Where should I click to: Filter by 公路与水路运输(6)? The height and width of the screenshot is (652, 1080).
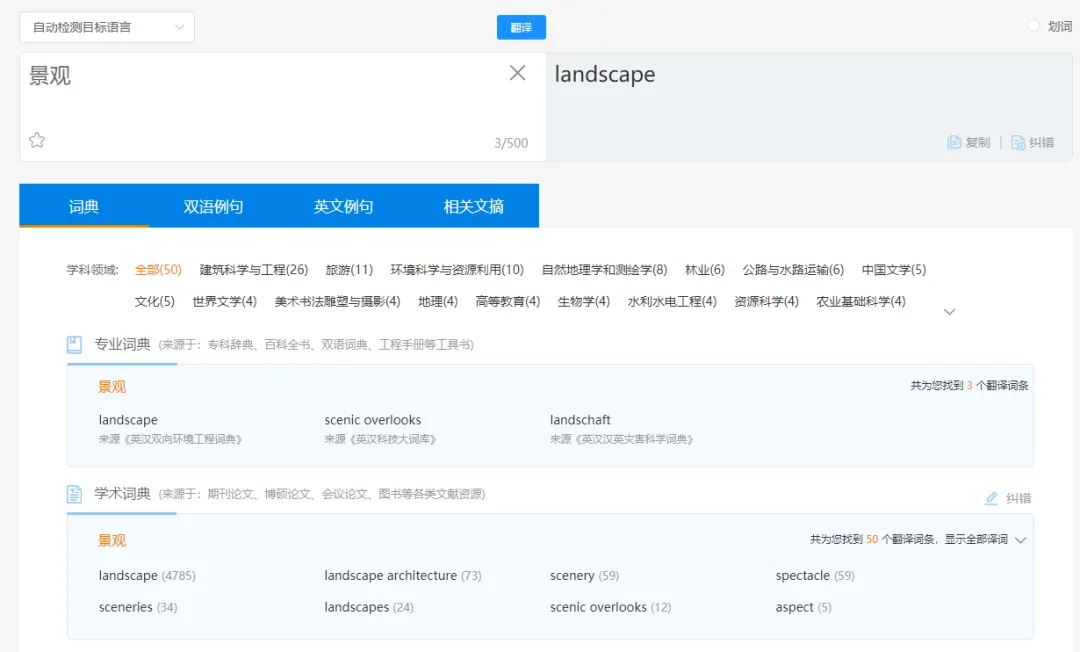pyautogui.click(x=793, y=270)
